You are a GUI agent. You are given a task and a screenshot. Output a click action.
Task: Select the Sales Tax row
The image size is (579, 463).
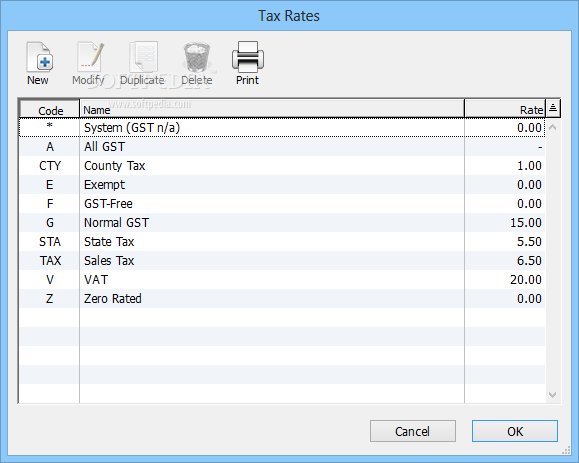pyautogui.click(x=282, y=261)
